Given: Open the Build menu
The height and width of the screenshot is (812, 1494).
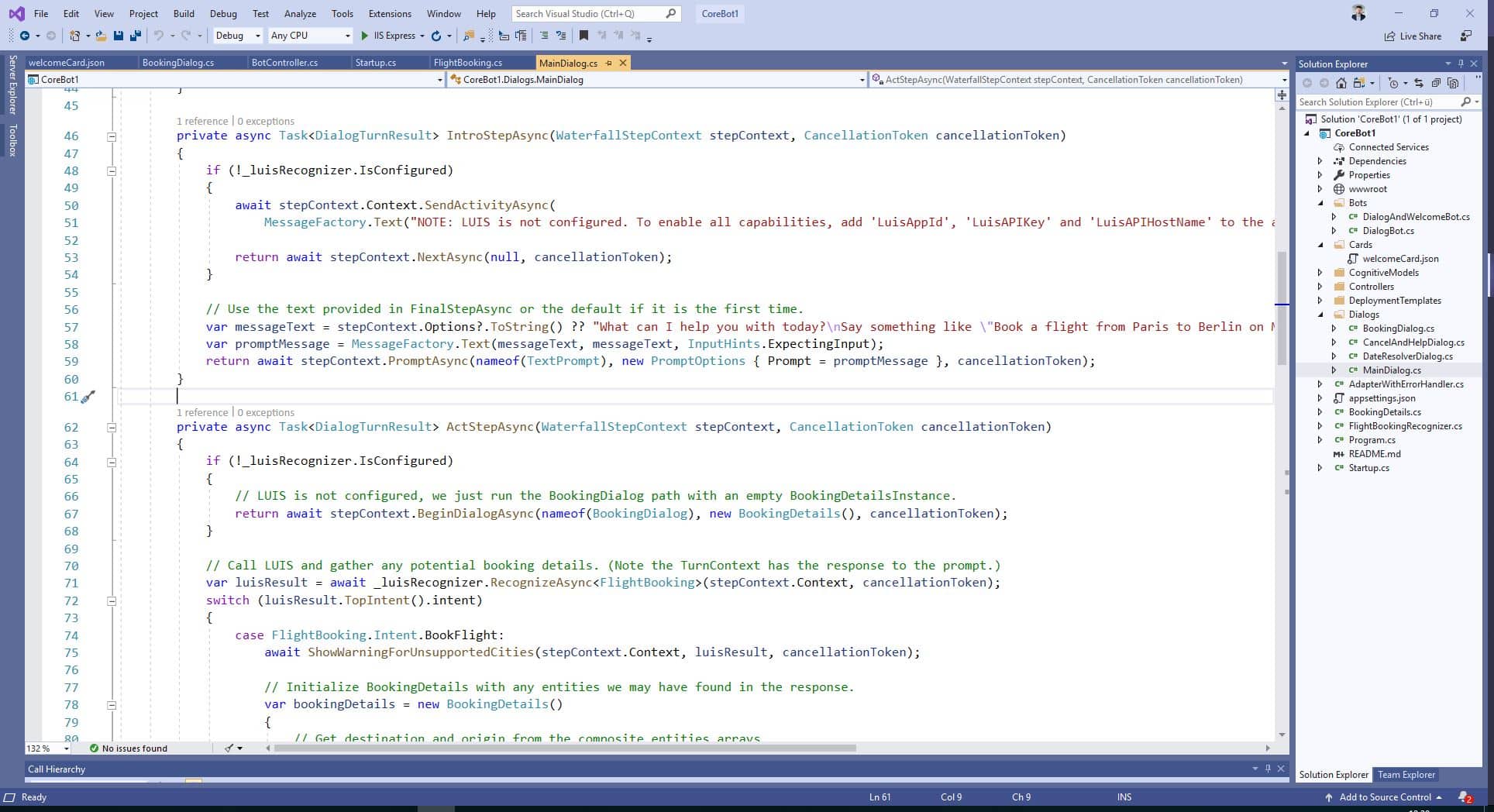Looking at the screenshot, I should (184, 13).
